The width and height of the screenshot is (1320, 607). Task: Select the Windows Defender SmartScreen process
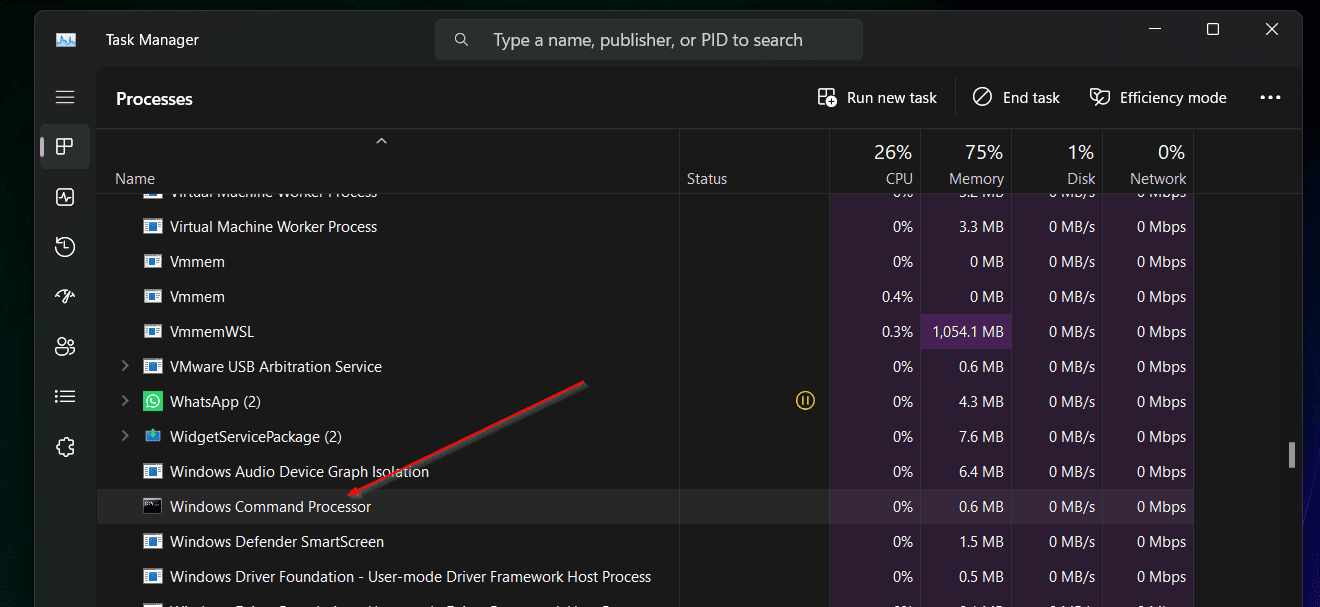click(x=277, y=541)
